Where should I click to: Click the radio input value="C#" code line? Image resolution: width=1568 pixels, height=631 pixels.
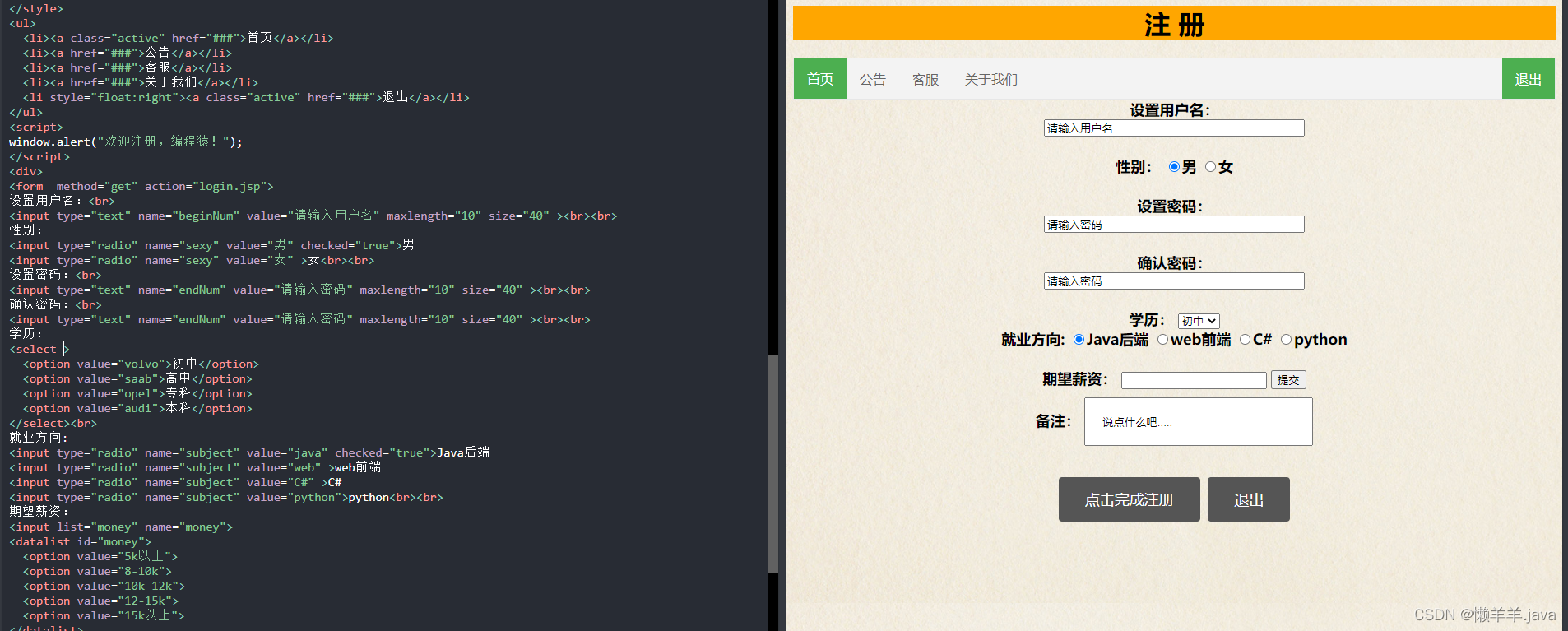click(175, 482)
